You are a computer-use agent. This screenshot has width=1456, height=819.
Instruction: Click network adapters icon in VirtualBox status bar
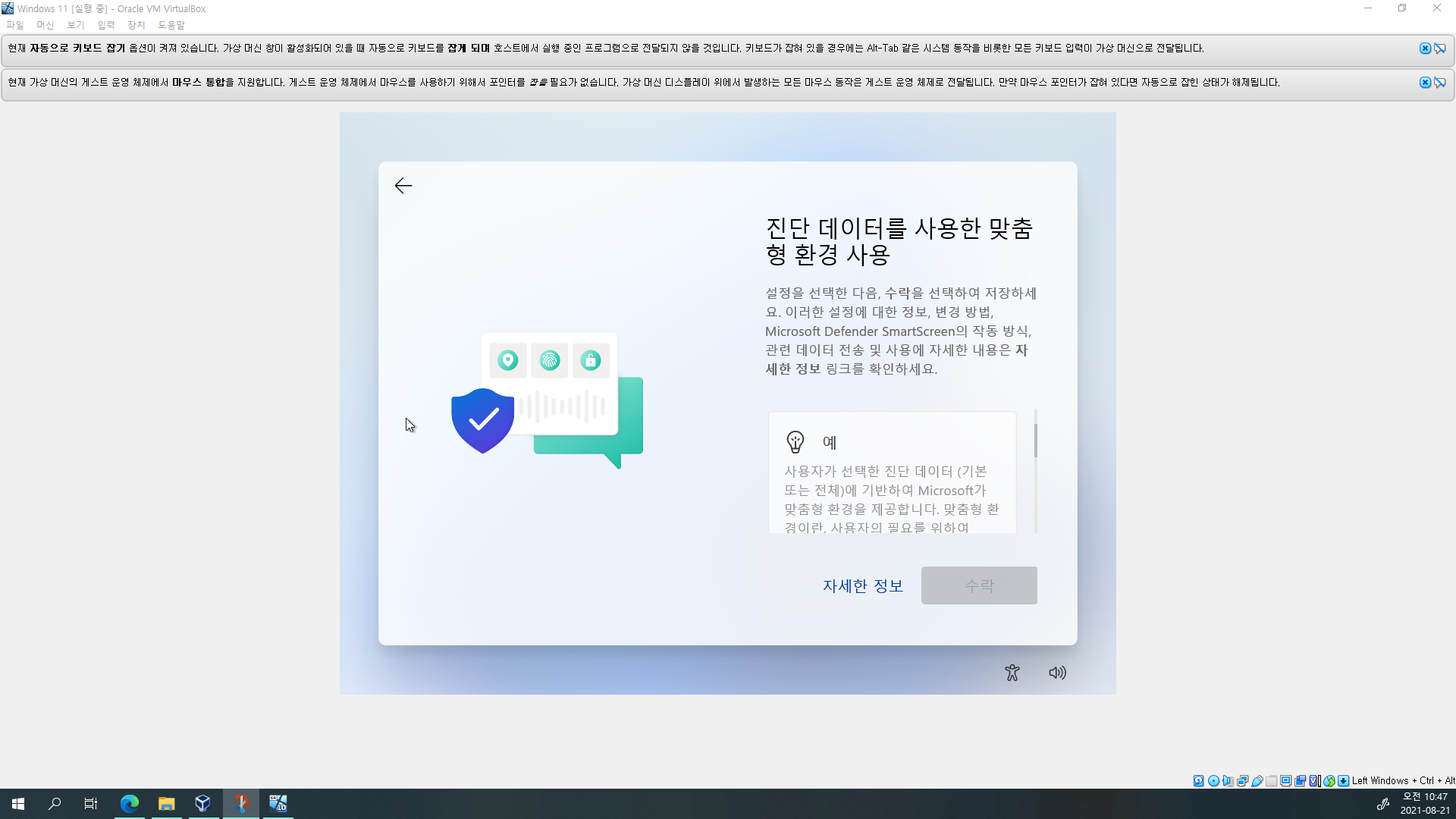(x=1242, y=780)
